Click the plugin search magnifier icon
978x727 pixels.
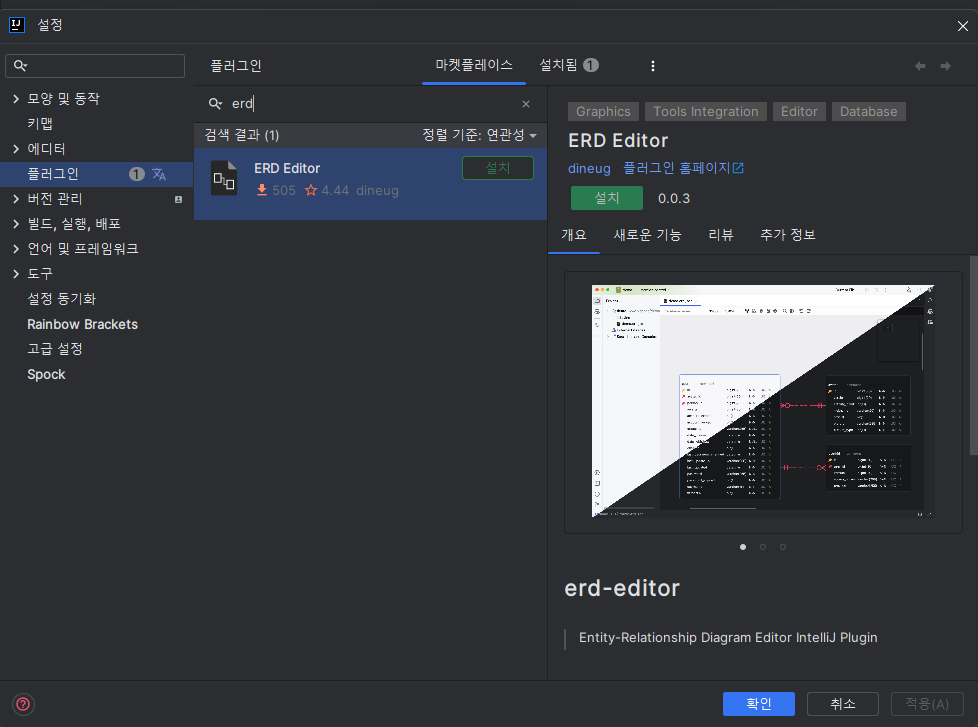click(x=215, y=104)
